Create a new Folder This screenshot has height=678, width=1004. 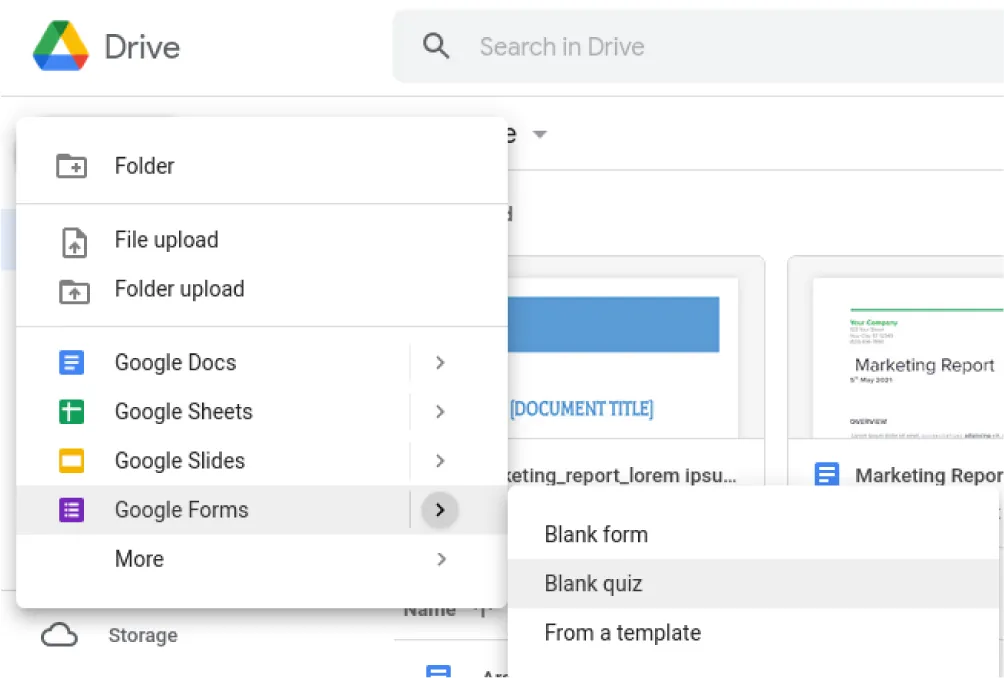pos(144,166)
